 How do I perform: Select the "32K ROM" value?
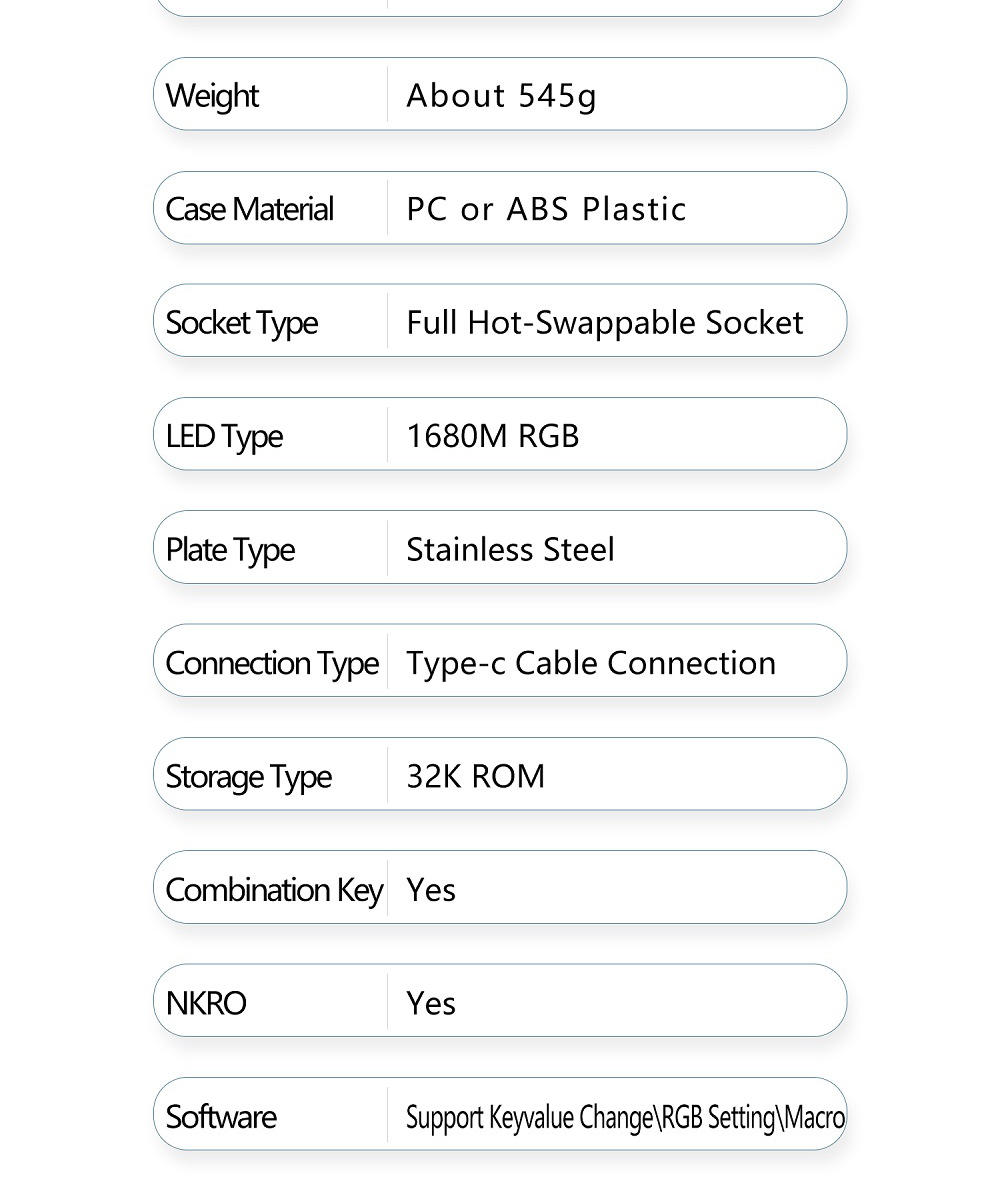coord(475,776)
